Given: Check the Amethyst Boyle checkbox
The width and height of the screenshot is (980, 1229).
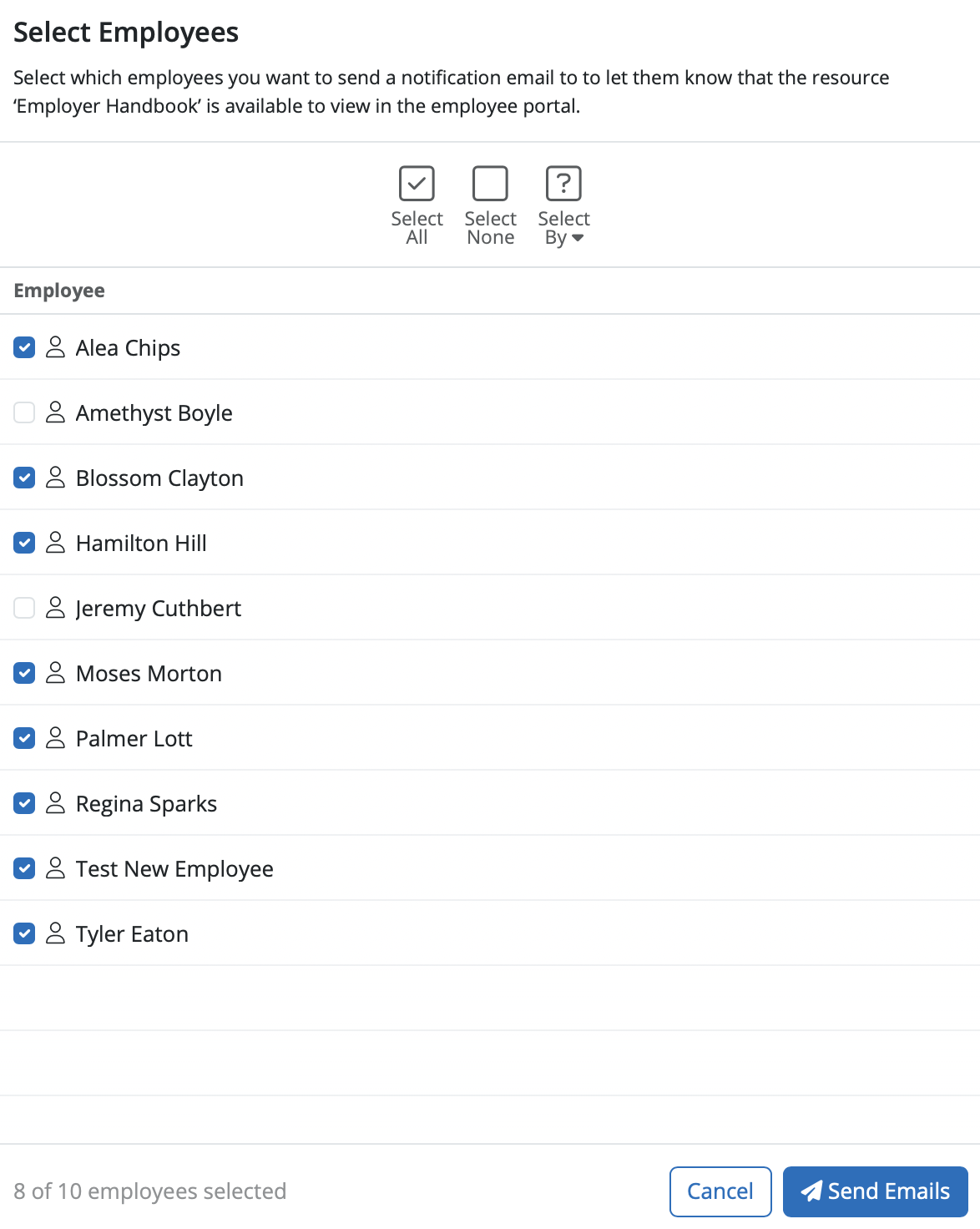Looking at the screenshot, I should coord(24,412).
